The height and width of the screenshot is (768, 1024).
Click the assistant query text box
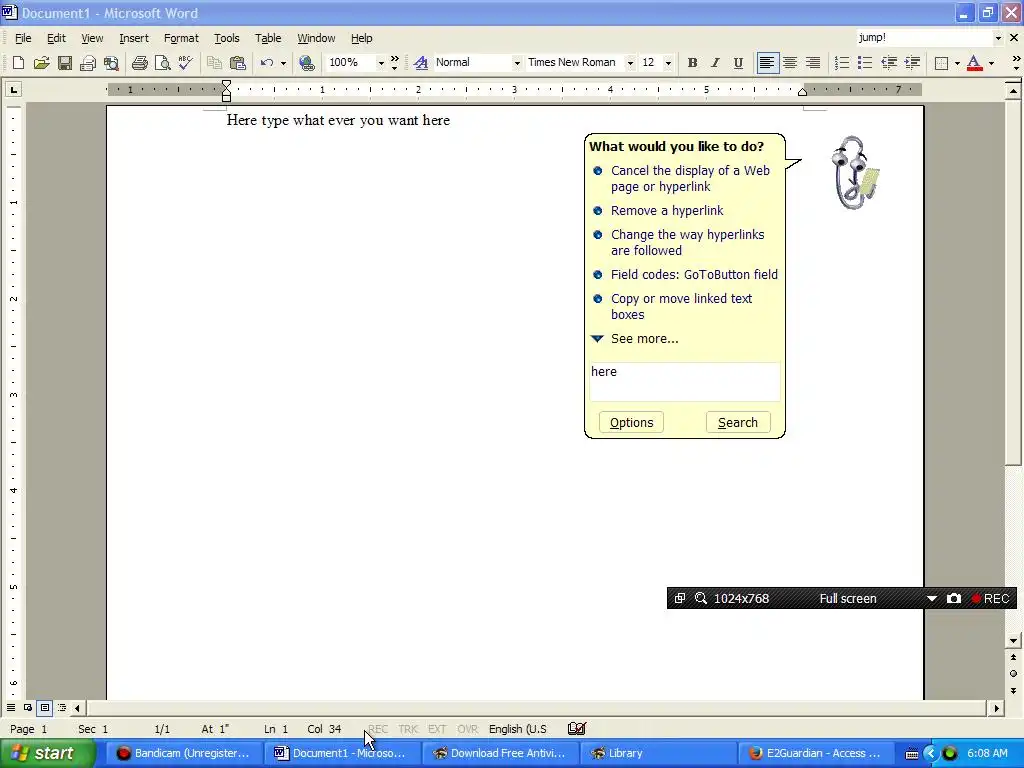(x=684, y=381)
